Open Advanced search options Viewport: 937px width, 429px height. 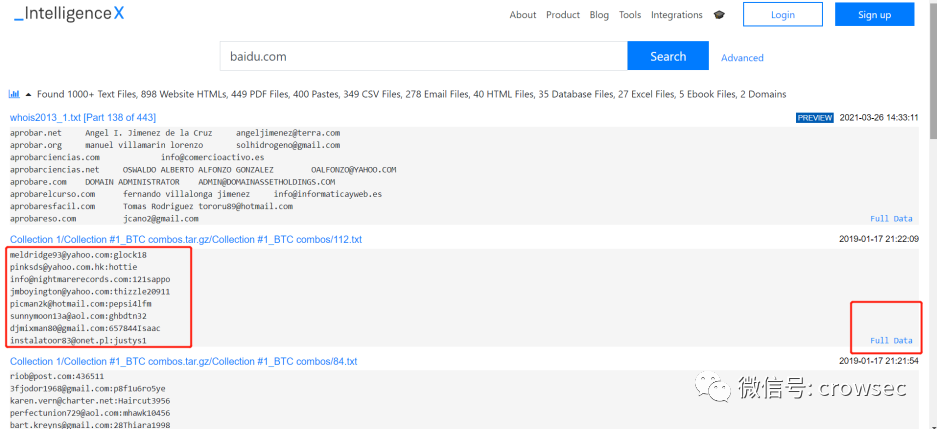[742, 58]
